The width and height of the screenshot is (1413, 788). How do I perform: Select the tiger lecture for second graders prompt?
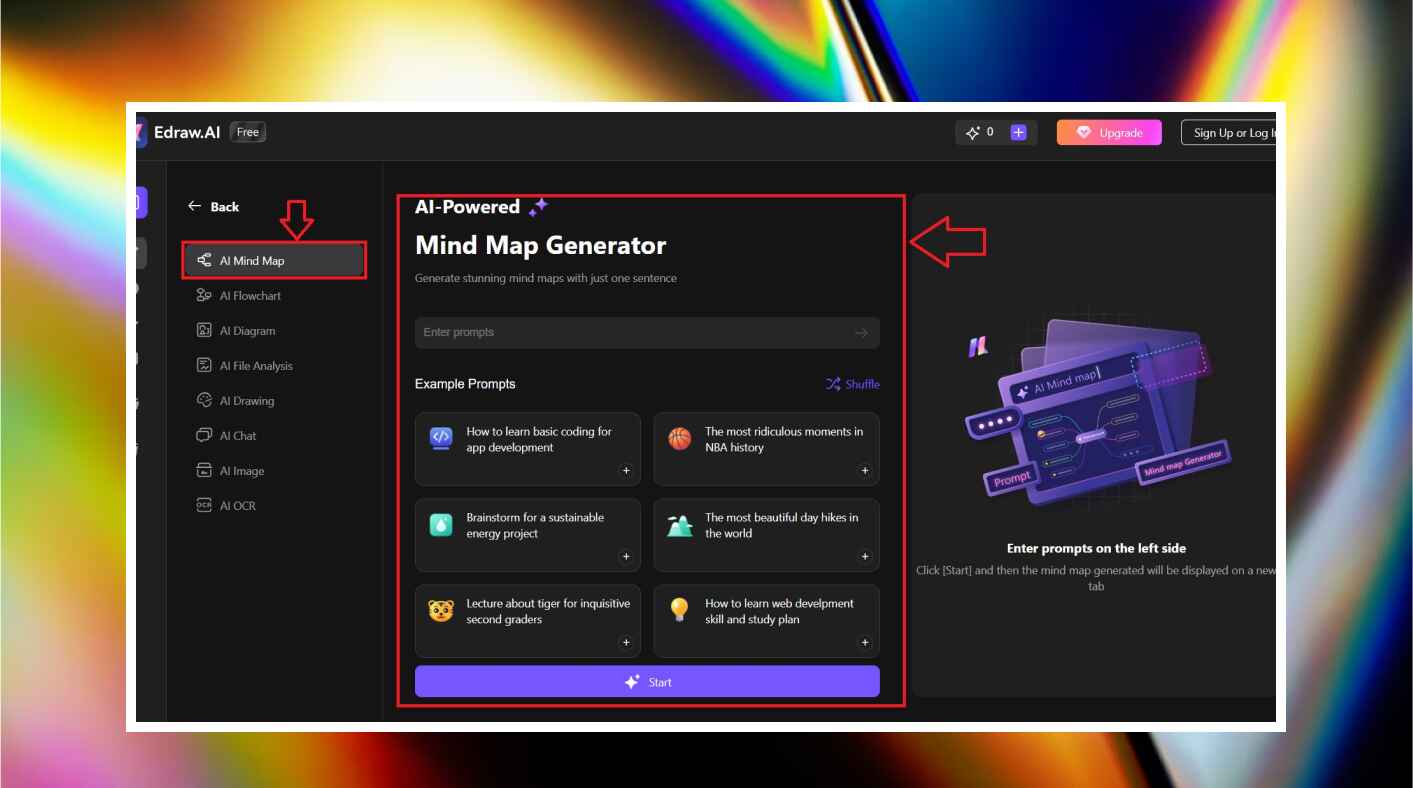coord(528,621)
